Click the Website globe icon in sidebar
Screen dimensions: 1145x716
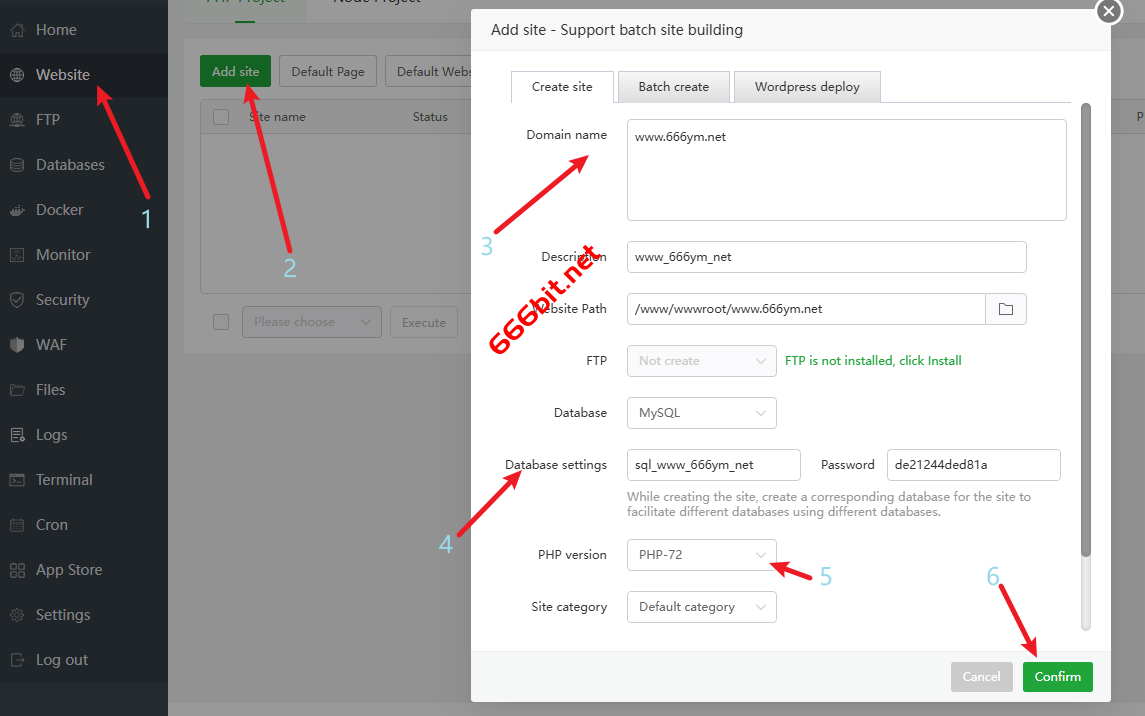click(17, 75)
